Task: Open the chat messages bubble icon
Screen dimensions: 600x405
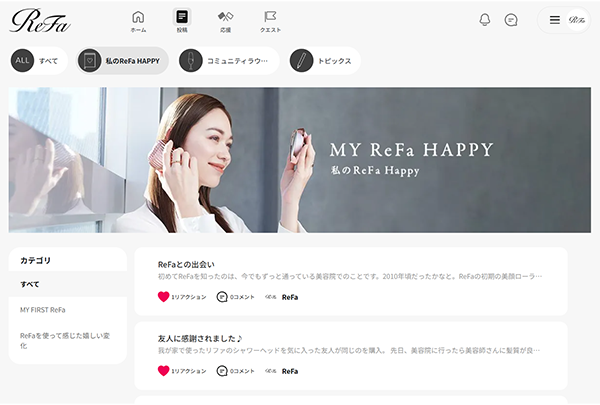Action: pyautogui.click(x=511, y=20)
